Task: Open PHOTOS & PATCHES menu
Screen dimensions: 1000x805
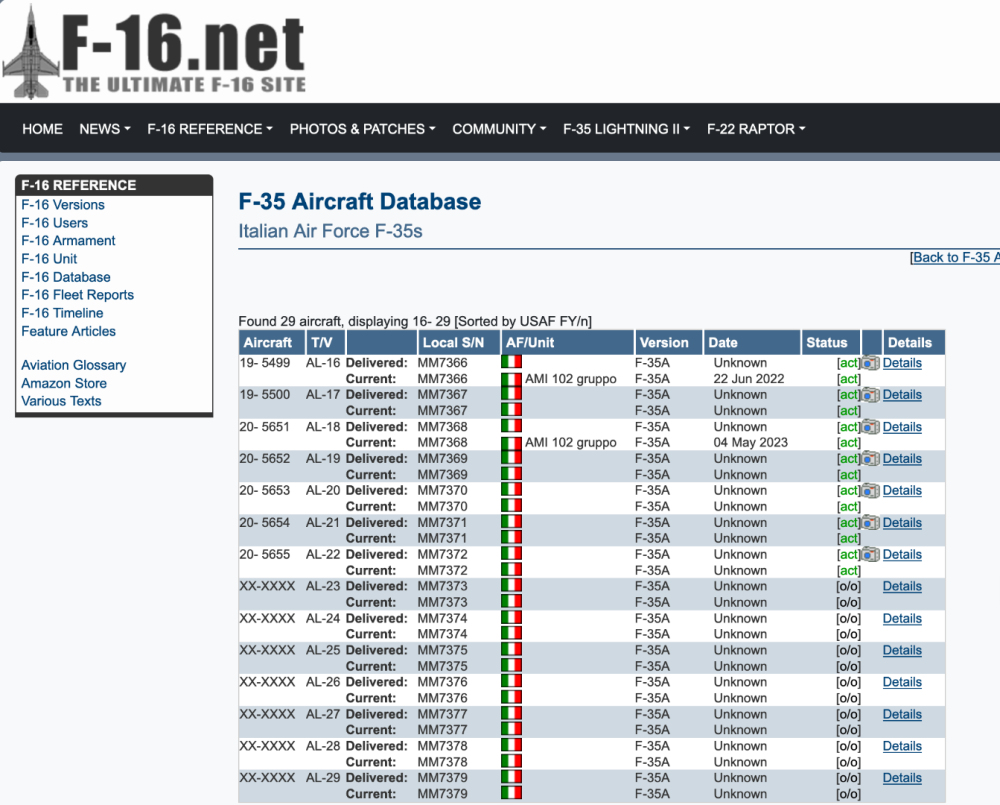Action: coord(363,129)
